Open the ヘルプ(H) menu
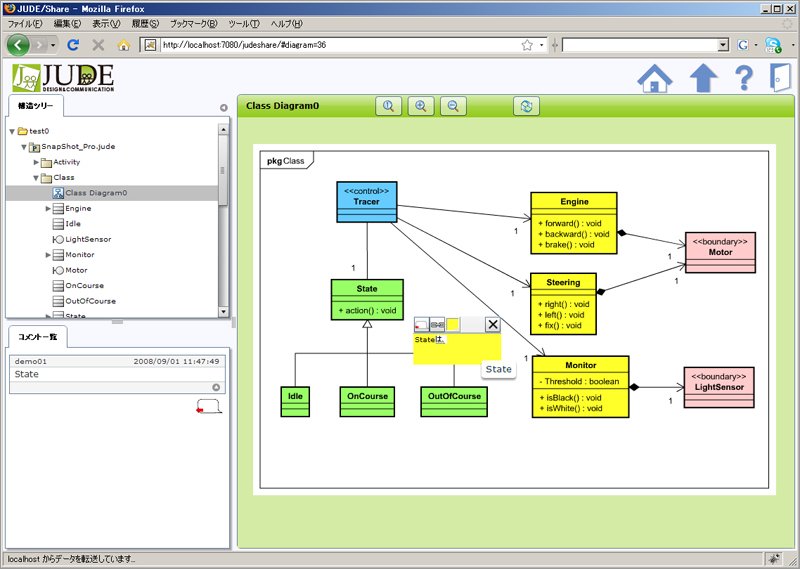 [x=287, y=23]
